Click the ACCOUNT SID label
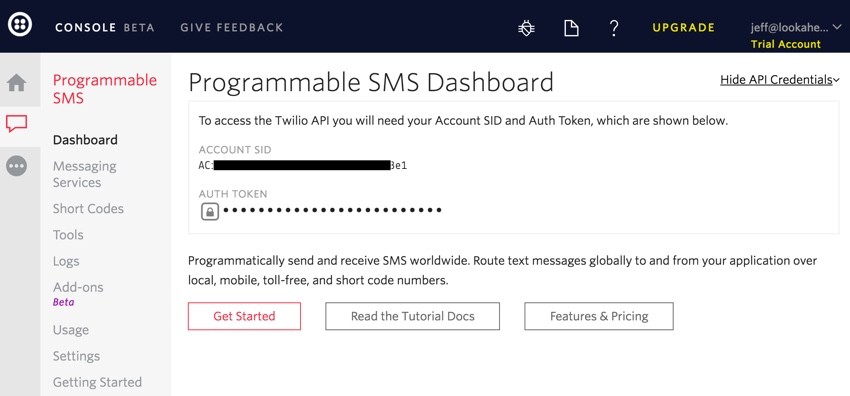Image resolution: width=850 pixels, height=396 pixels. coord(235,150)
